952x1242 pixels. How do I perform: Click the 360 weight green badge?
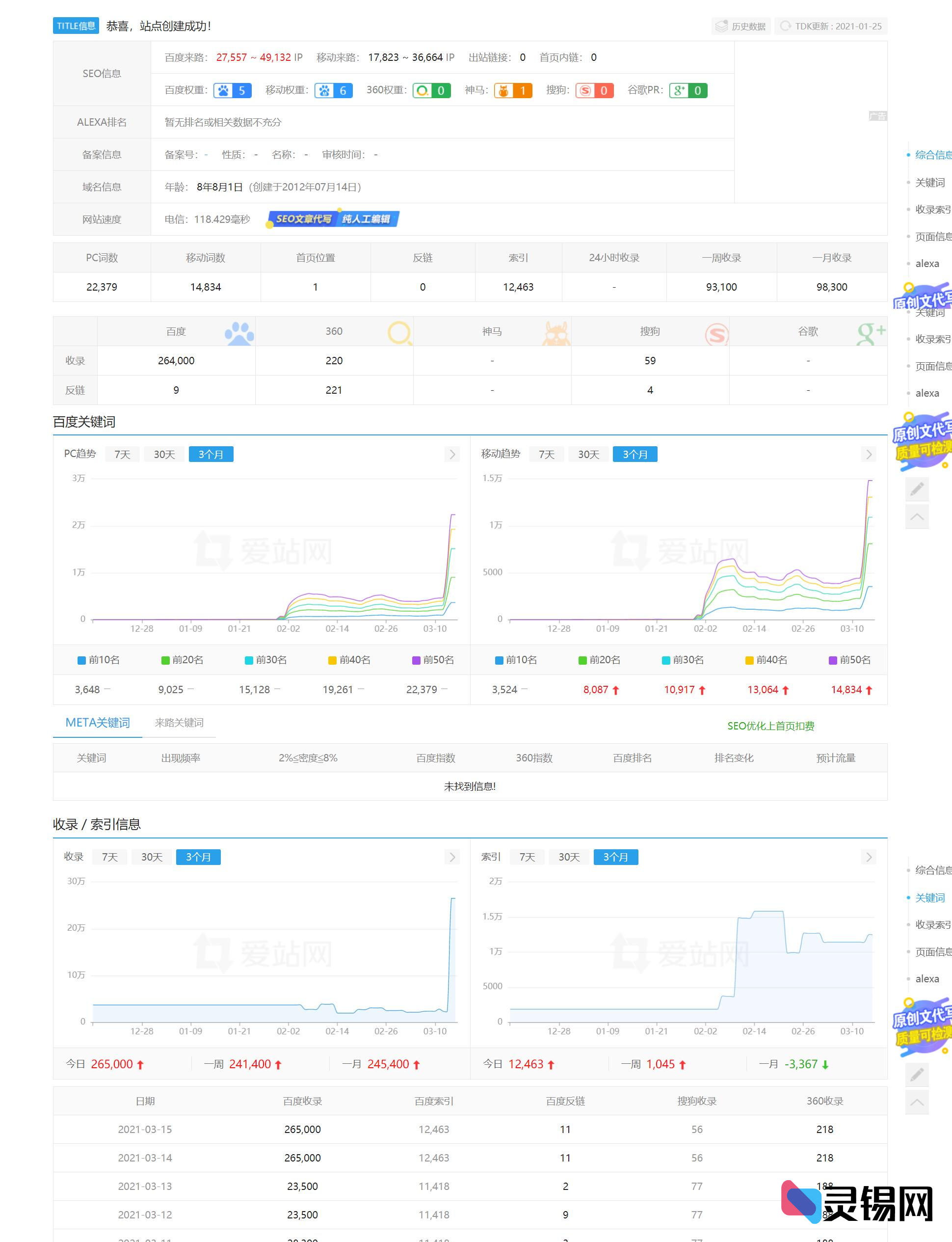point(431,91)
